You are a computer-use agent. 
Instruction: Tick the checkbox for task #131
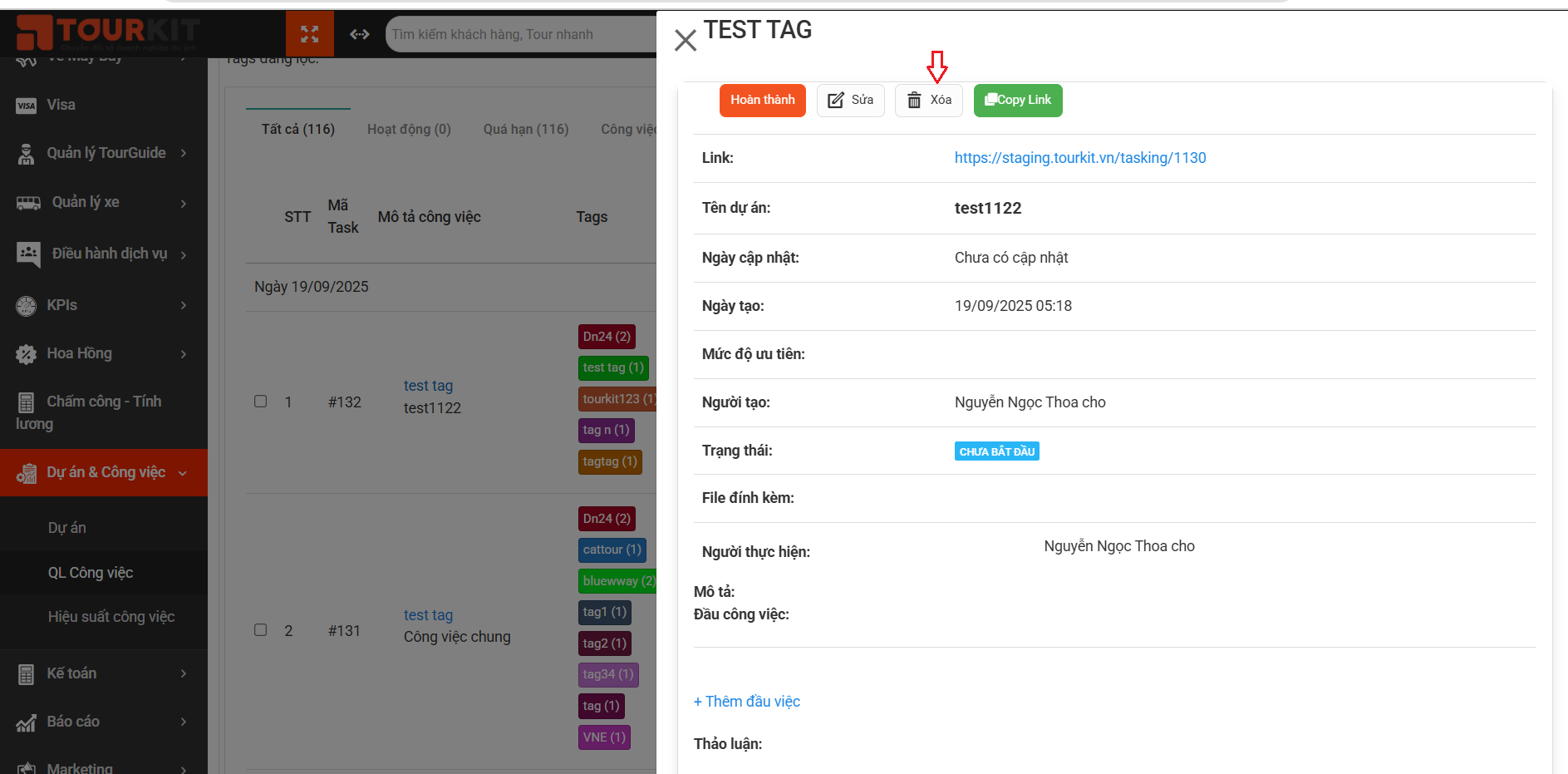(x=261, y=630)
